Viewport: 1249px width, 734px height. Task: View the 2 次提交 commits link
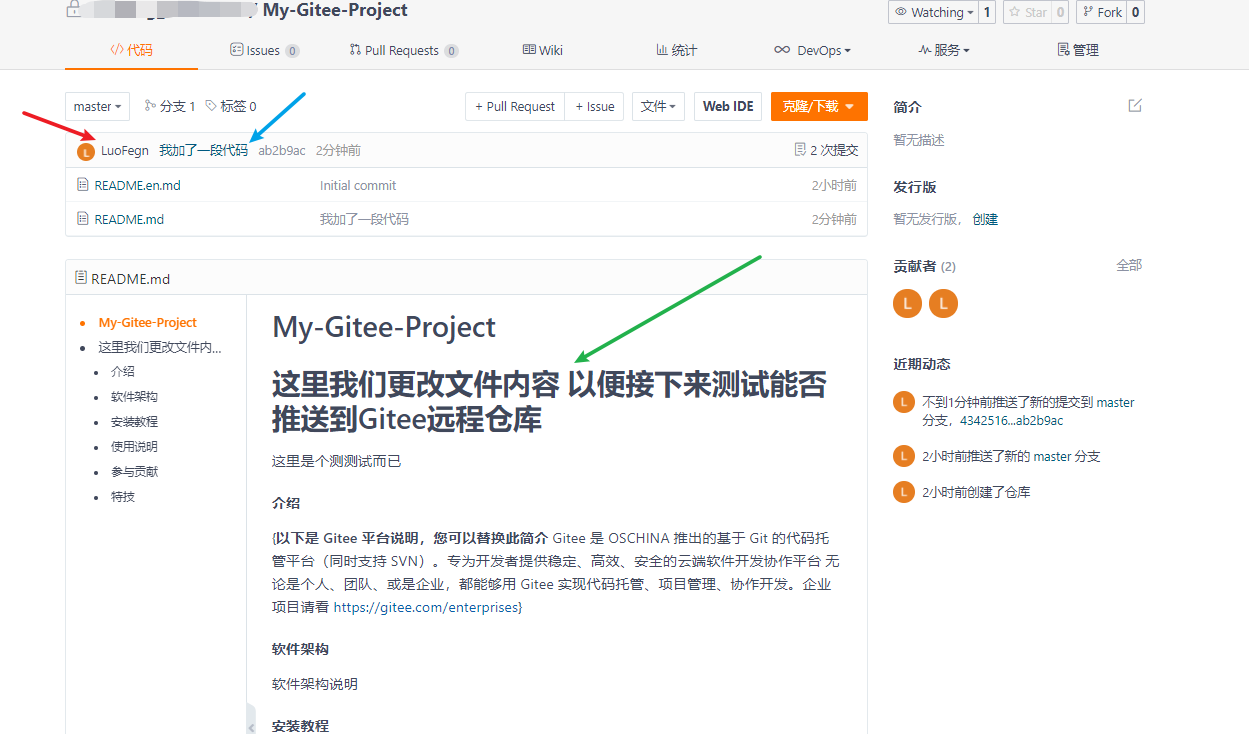[826, 150]
